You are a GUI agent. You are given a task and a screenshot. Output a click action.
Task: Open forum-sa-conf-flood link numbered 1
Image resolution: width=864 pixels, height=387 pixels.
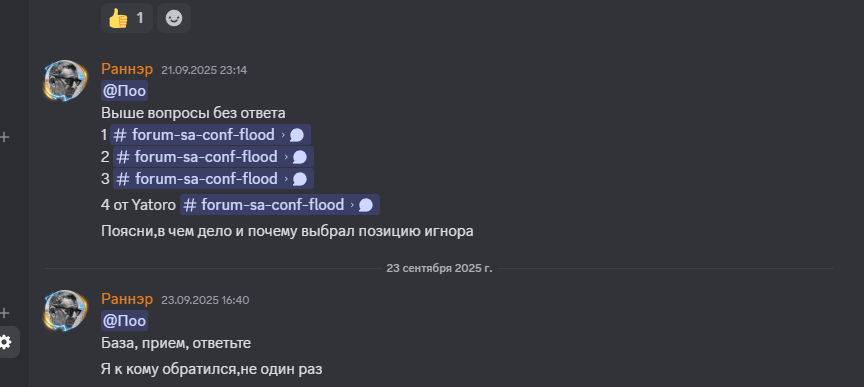[210, 135]
